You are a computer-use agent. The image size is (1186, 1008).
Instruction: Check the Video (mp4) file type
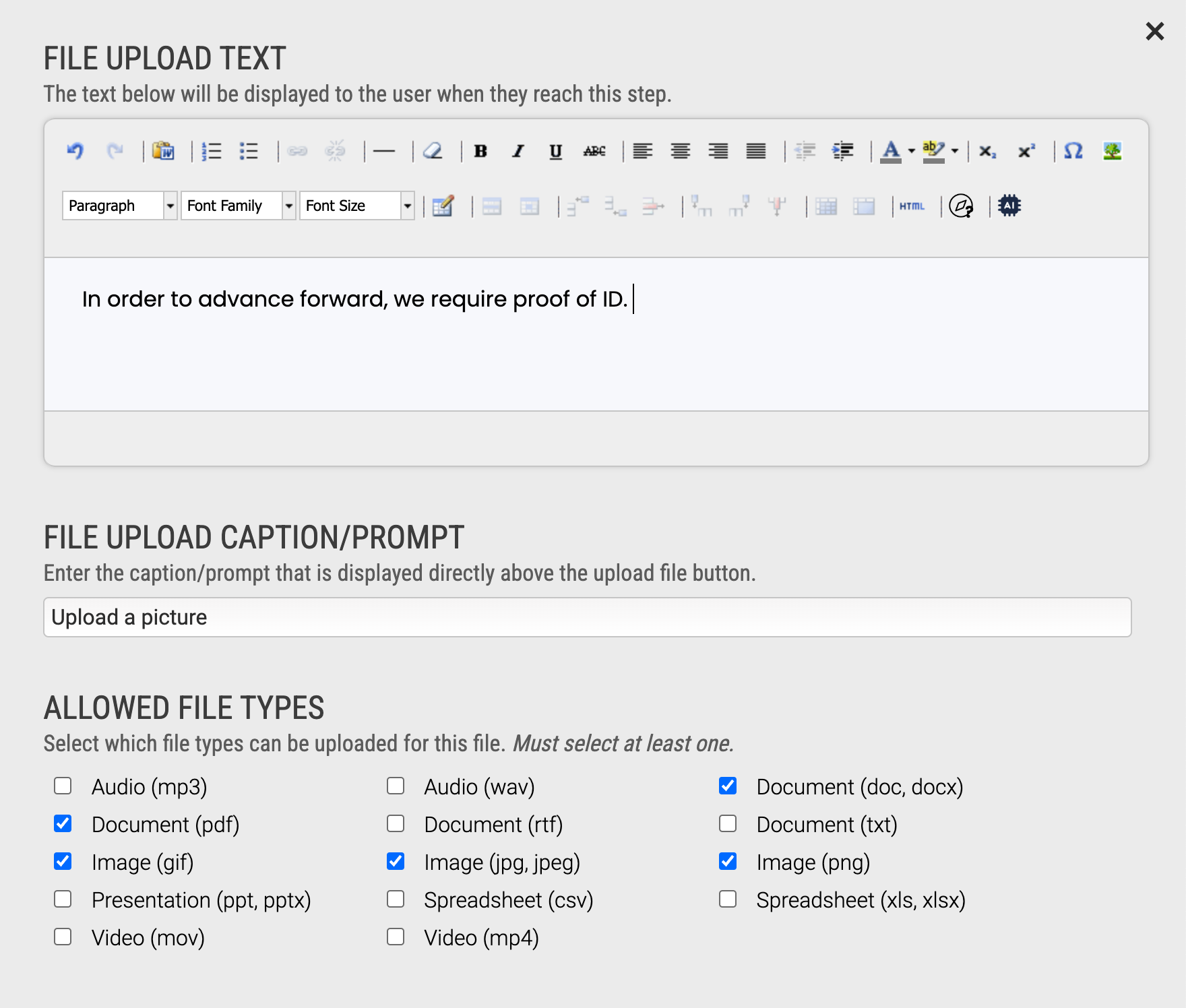click(396, 937)
